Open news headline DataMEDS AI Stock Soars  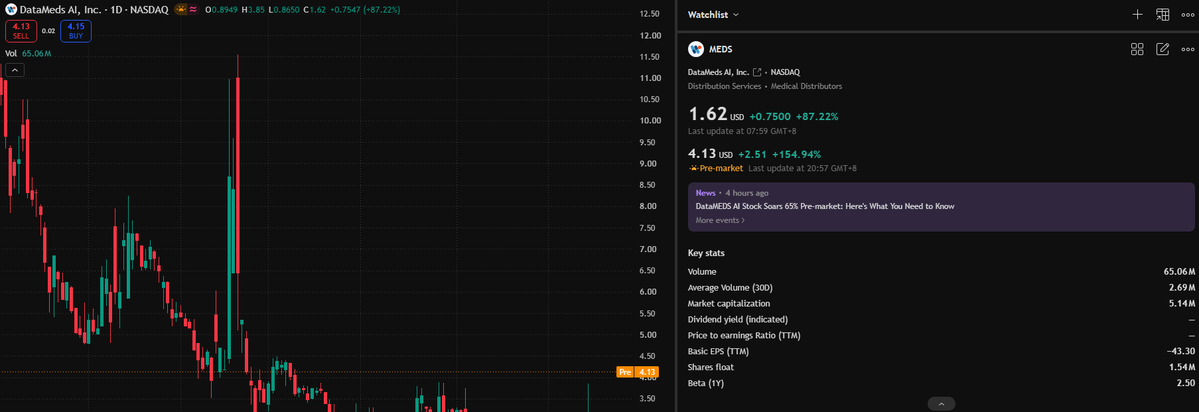[824, 206]
